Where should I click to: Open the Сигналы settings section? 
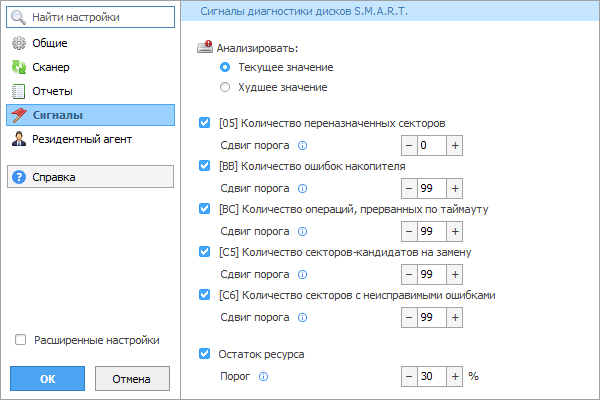pyautogui.click(x=90, y=115)
